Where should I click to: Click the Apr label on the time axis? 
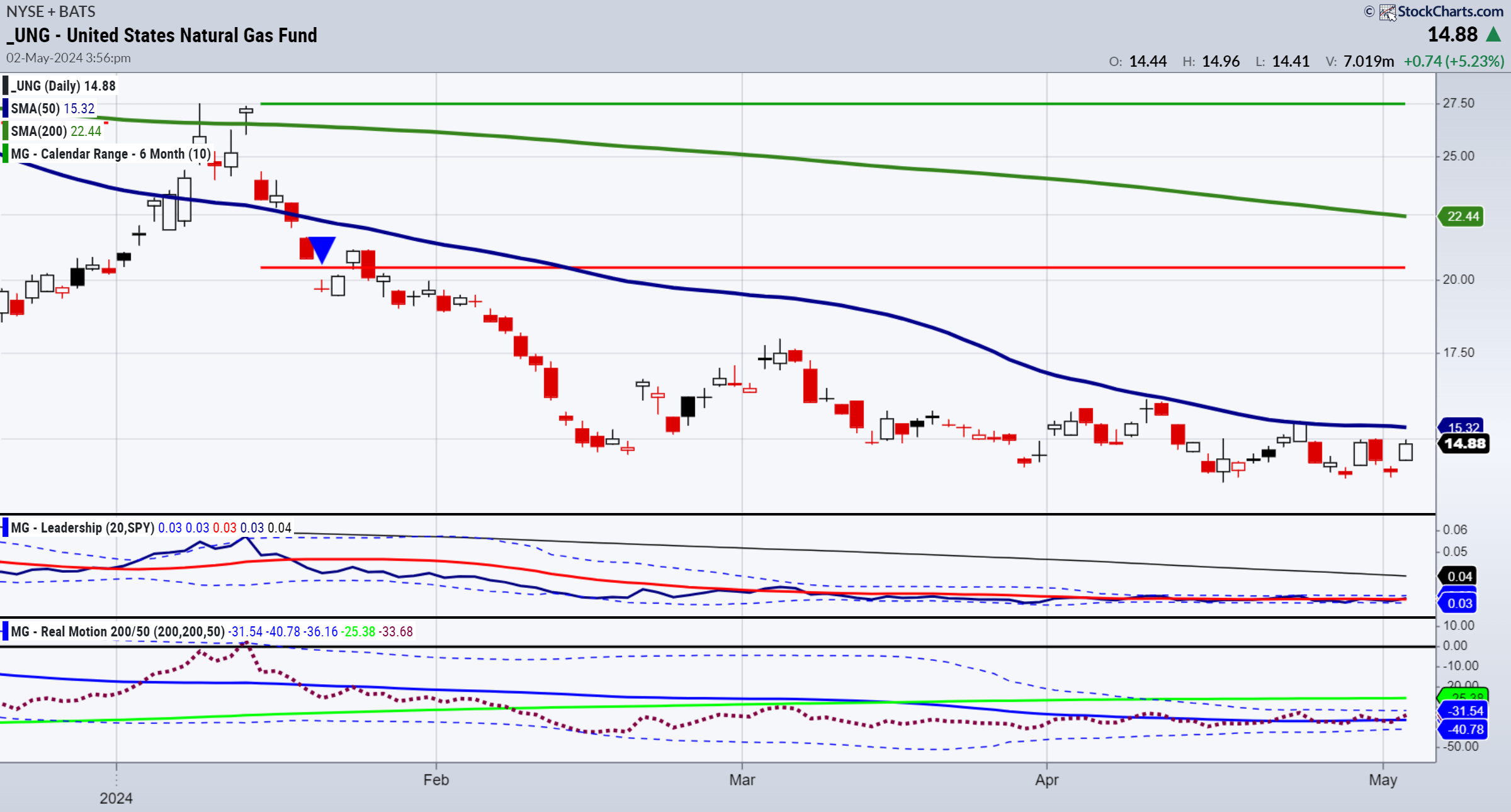point(1047,781)
